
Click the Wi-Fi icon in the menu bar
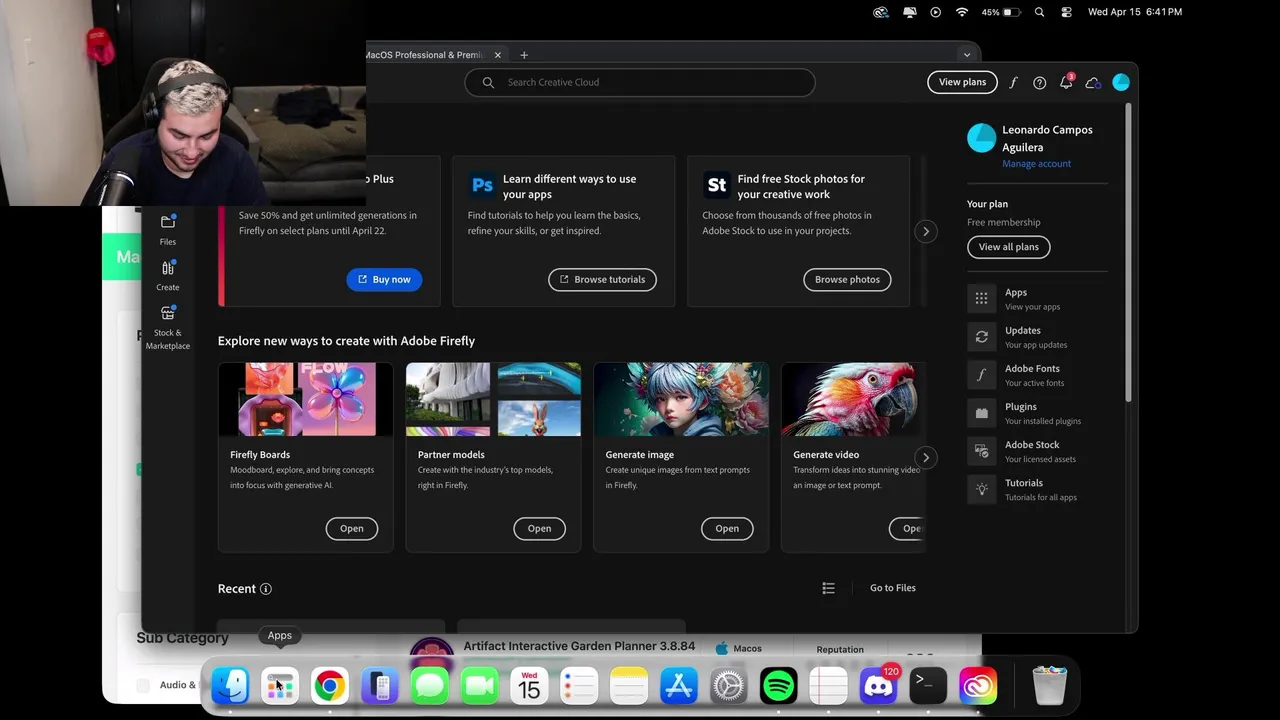click(962, 12)
